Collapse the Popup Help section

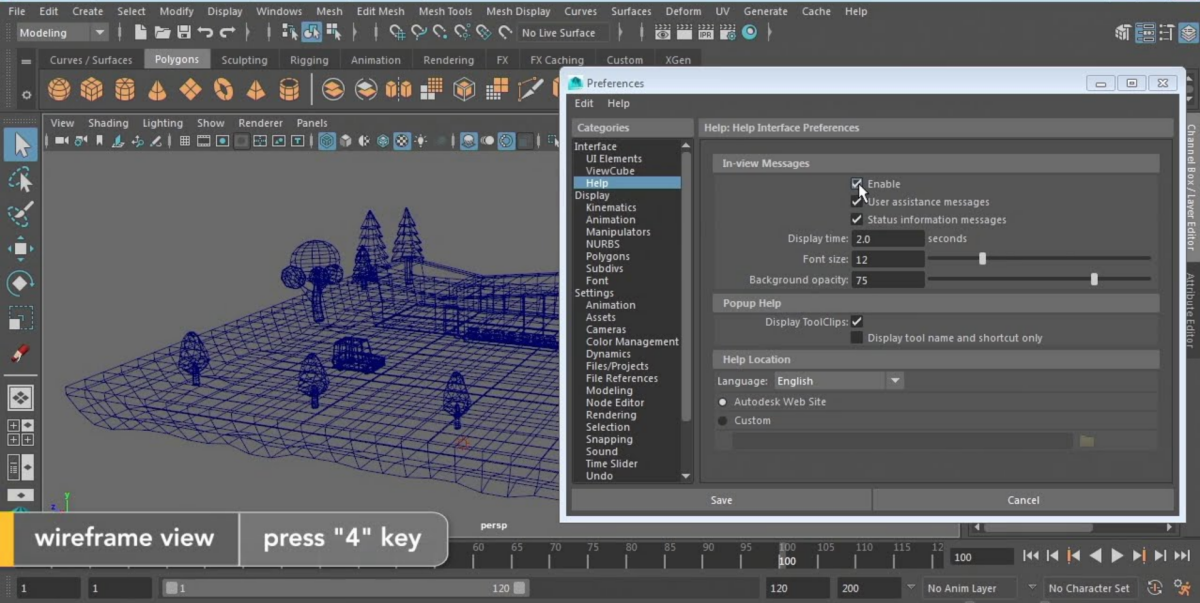935,303
